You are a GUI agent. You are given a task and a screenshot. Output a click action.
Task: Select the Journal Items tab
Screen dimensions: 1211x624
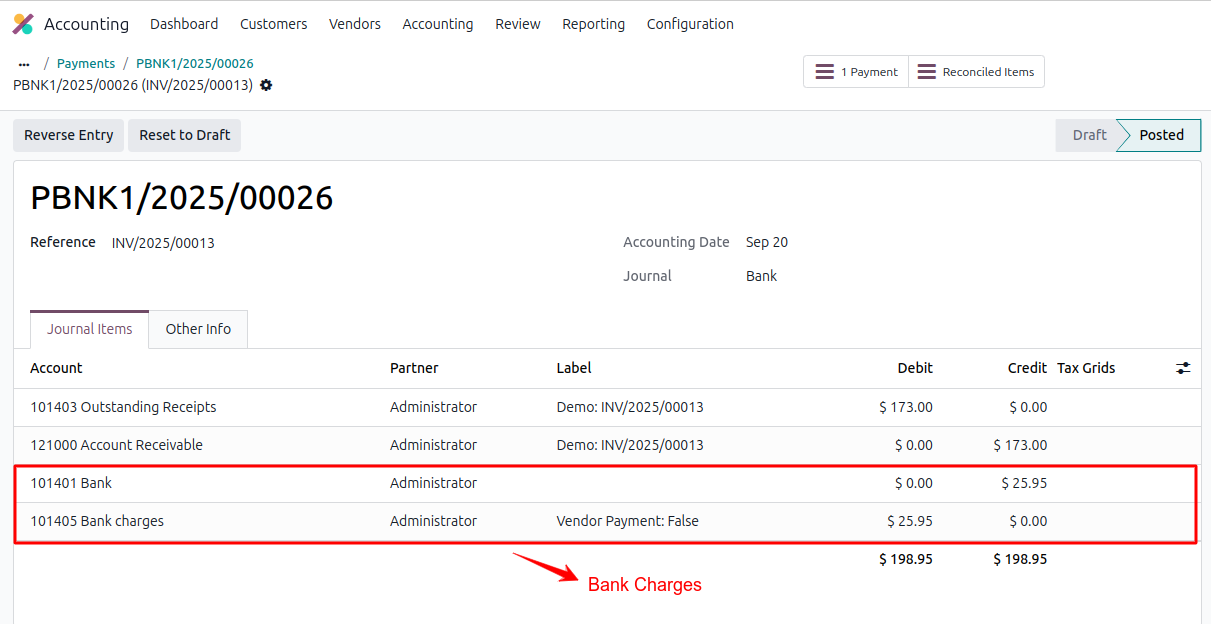pos(89,328)
